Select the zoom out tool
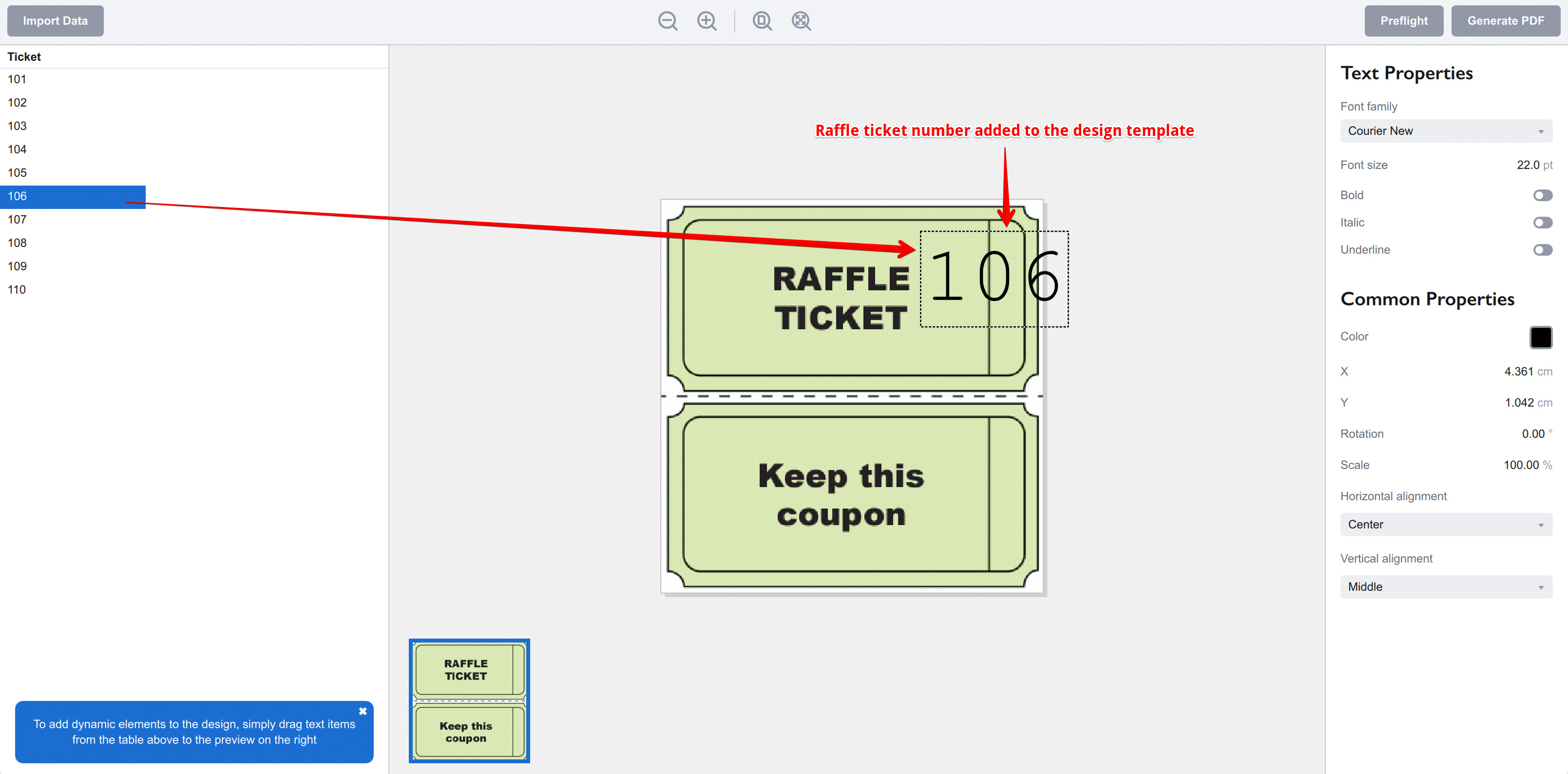This screenshot has height=774, width=1568. 668,20
